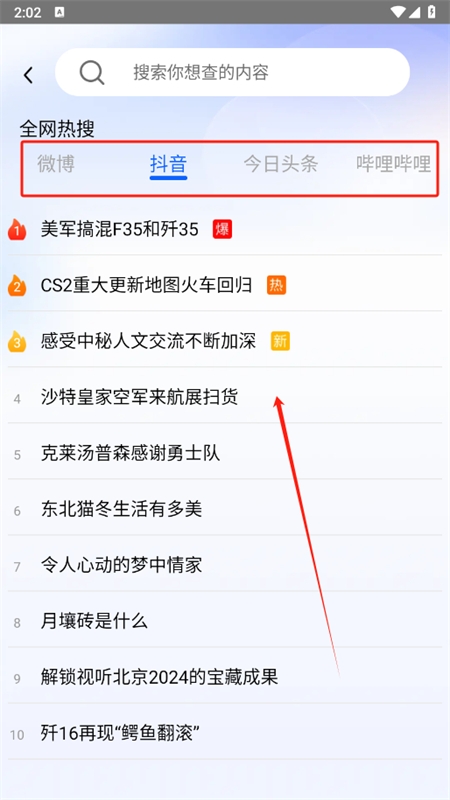Open 美军搞混F35和歼35 trending topic
Image resolution: width=450 pixels, height=800 pixels.
click(x=225, y=230)
